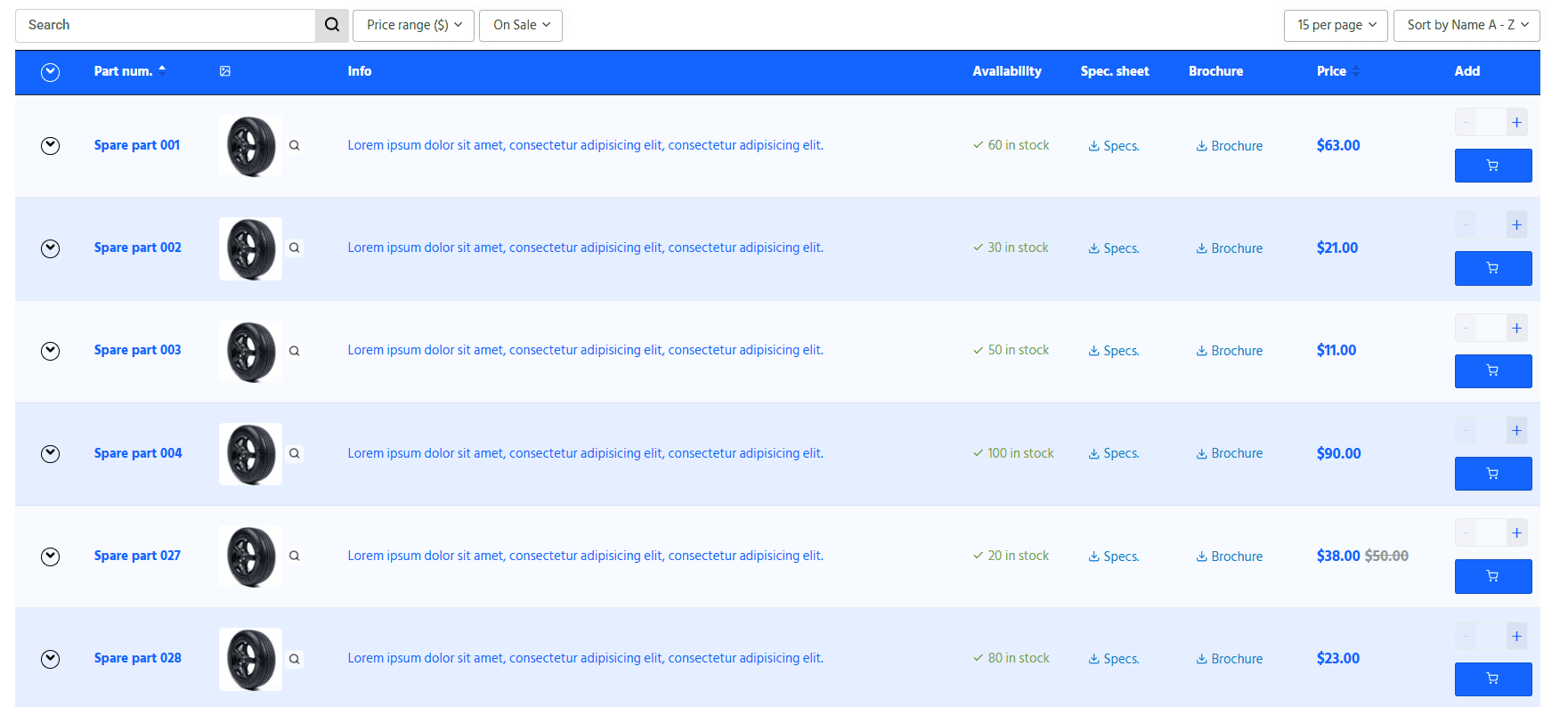Toggle expand-all circle in table header
Image resolution: width=1568 pixels, height=707 pixels.
[x=51, y=72]
